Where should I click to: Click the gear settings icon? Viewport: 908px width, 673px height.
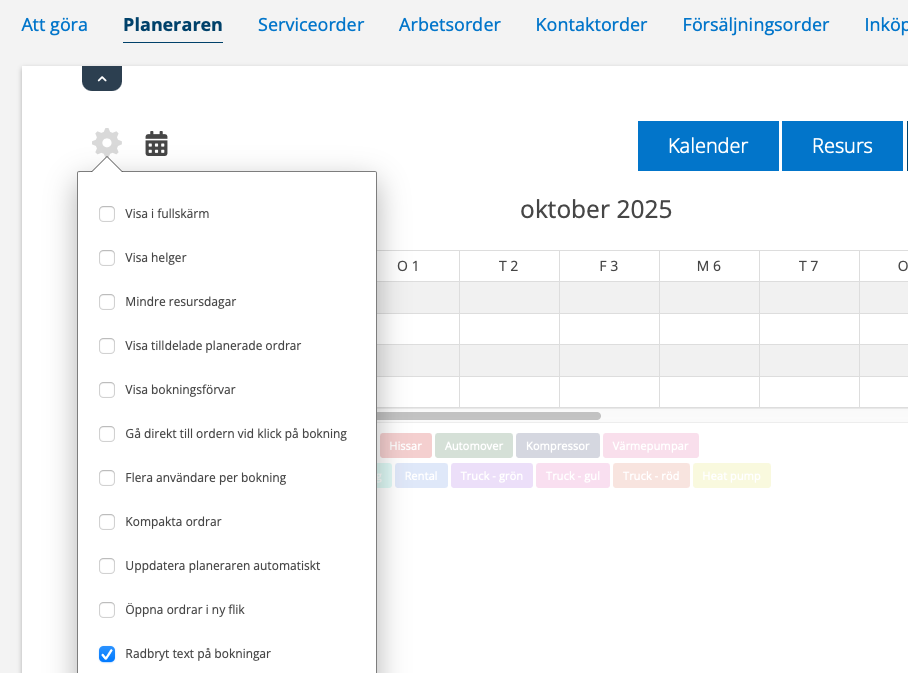tap(107, 143)
